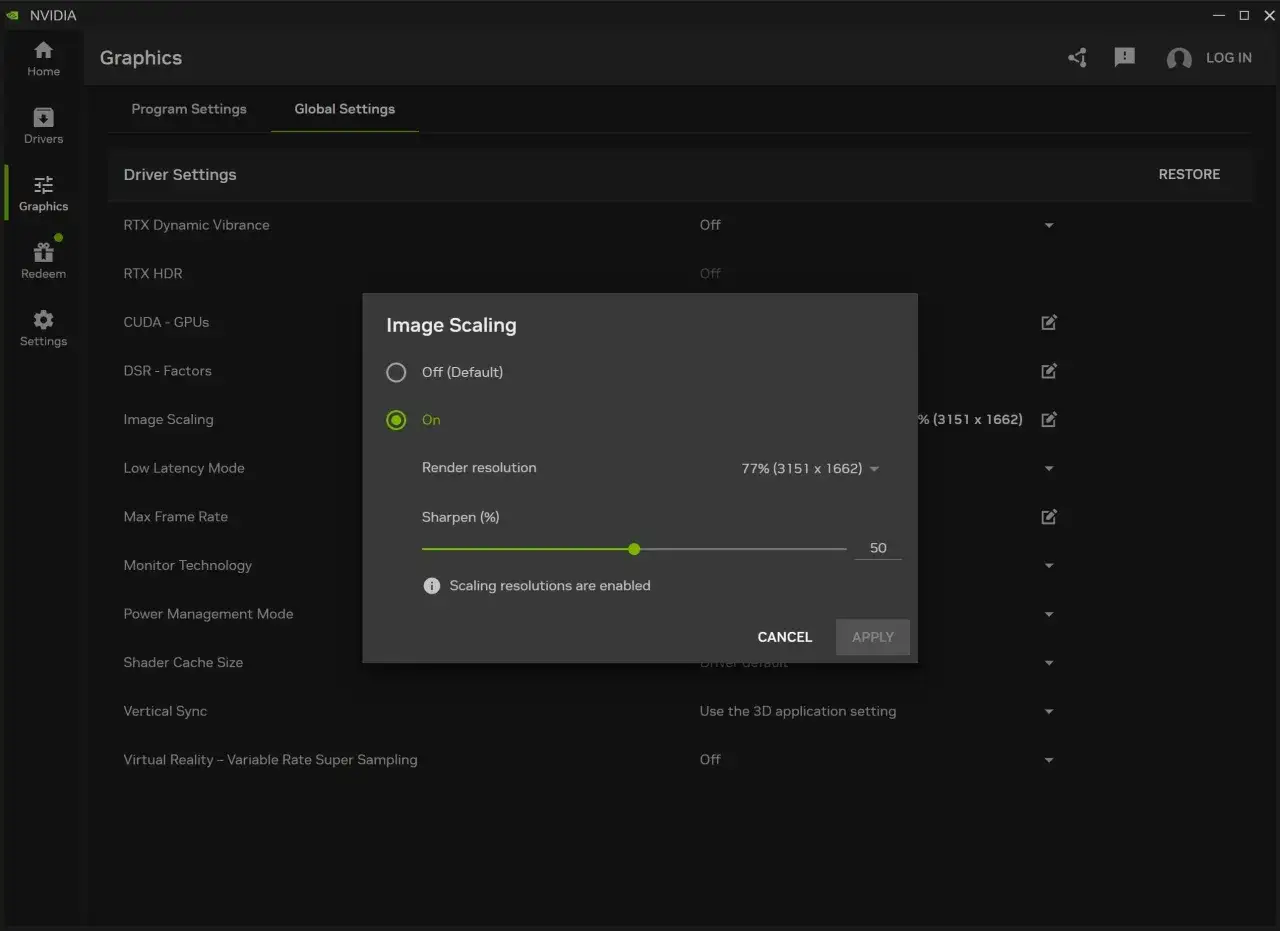Click the Driver Settings heading
Viewport: 1280px width, 931px height.
point(180,174)
